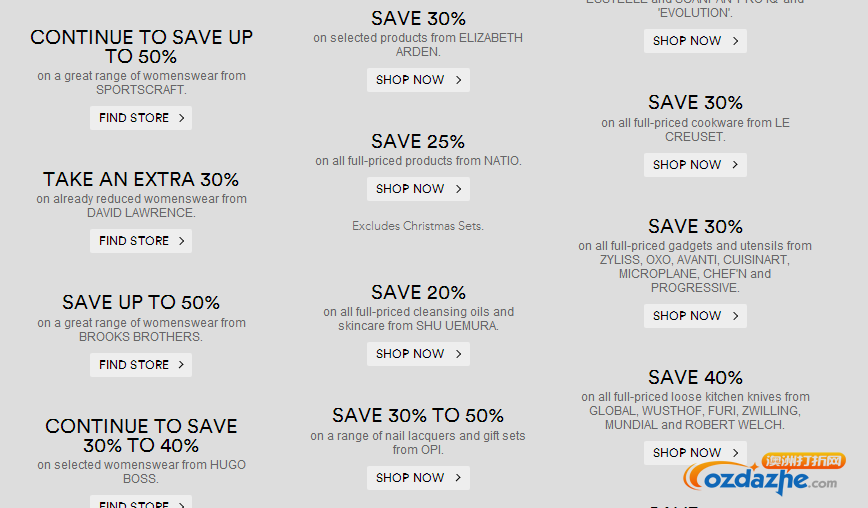
Task: Click chevron arrow on Le Creuset Shop Now
Action: click(x=735, y=165)
